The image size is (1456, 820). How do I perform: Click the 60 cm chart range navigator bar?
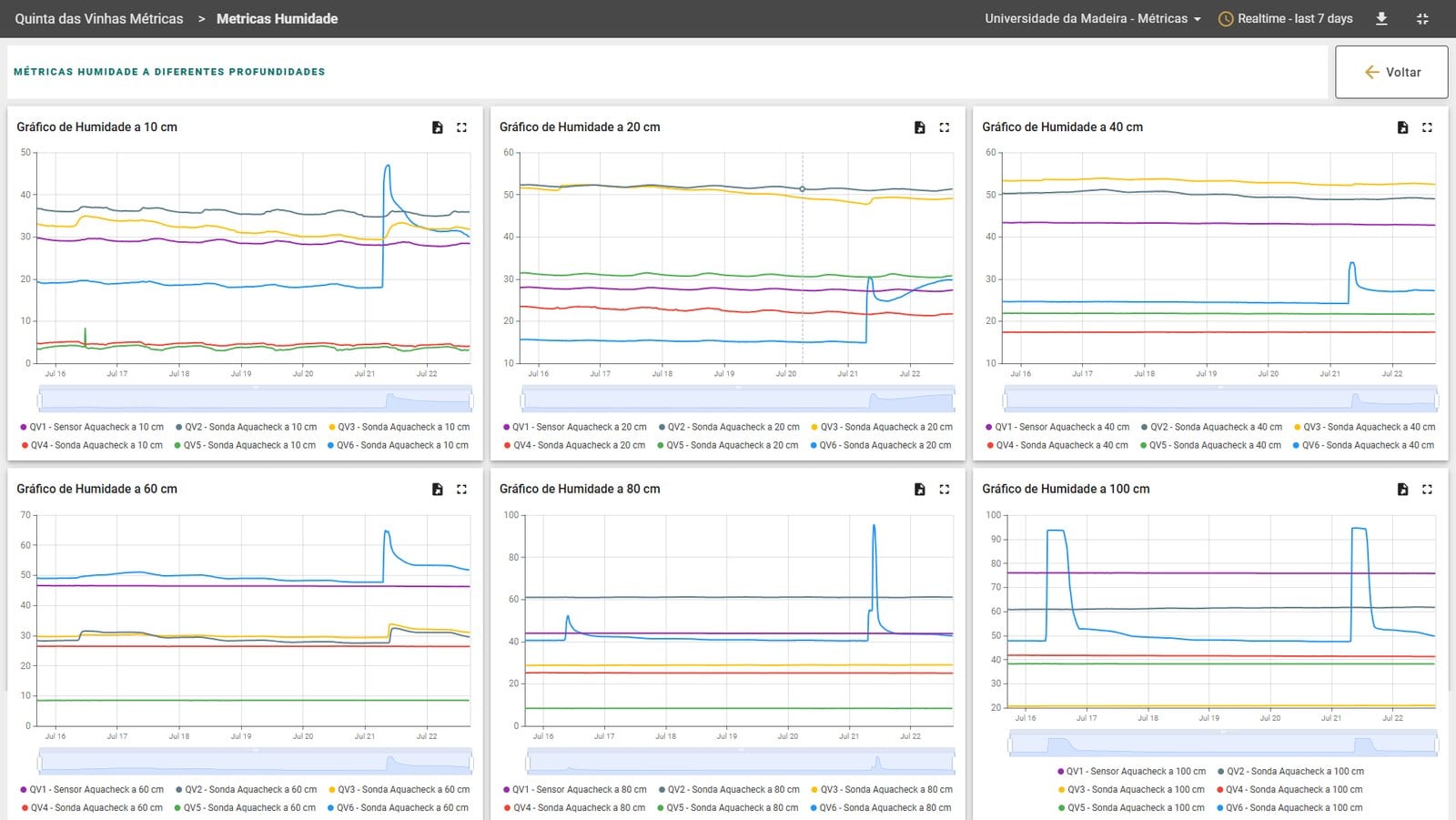[256, 762]
